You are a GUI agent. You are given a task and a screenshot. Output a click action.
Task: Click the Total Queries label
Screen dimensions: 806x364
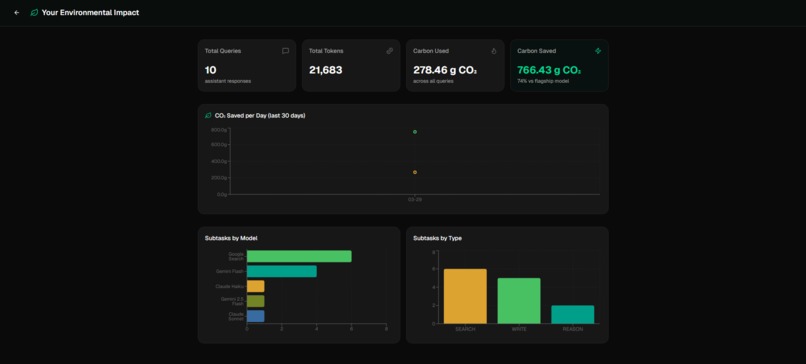[x=223, y=51]
